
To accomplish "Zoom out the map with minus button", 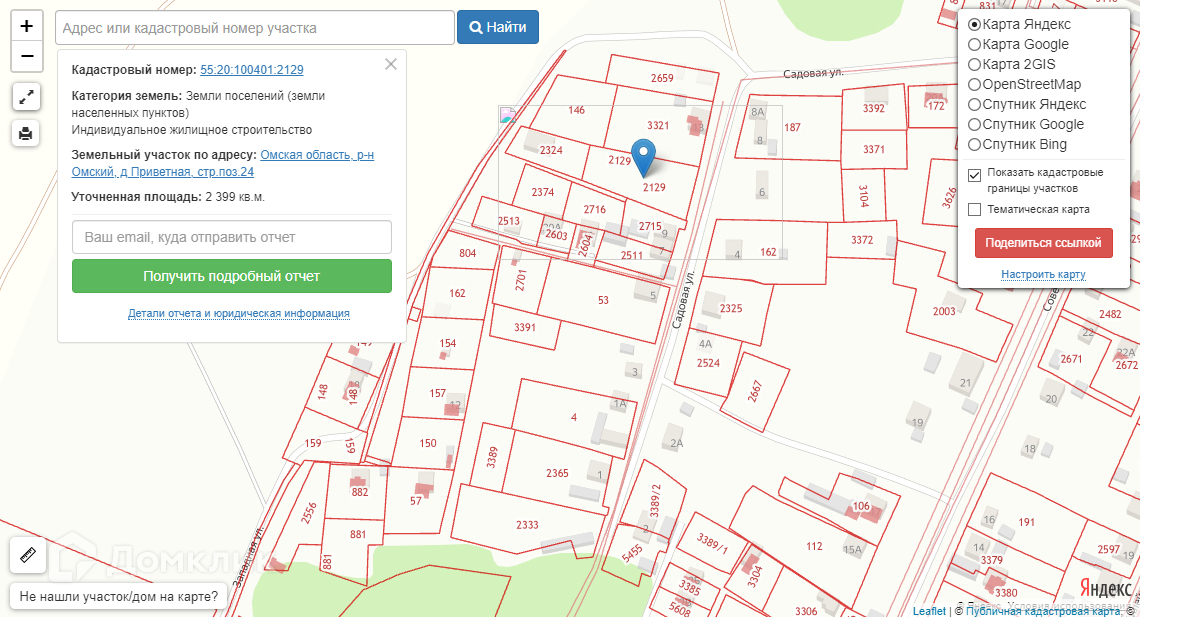I will [27, 56].
